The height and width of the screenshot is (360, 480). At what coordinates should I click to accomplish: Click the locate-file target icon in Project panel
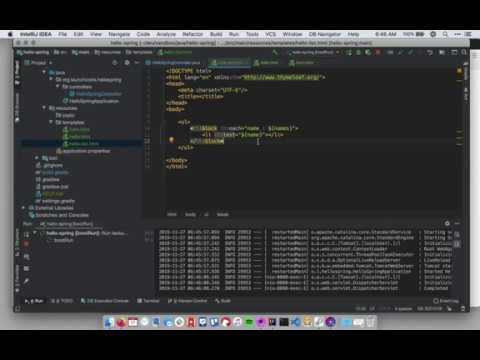(x=115, y=63)
